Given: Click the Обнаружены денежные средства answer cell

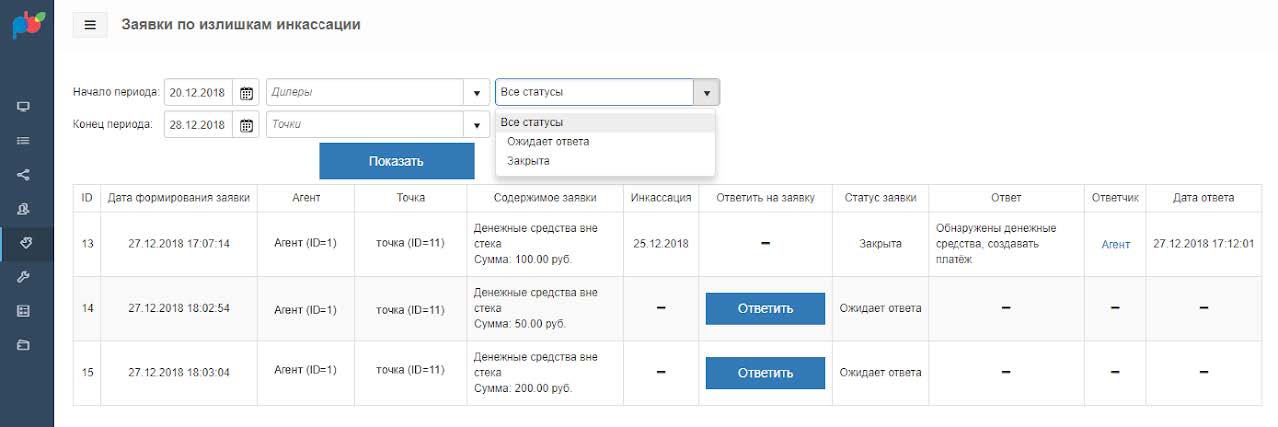Looking at the screenshot, I should pyautogui.click(x=1006, y=244).
